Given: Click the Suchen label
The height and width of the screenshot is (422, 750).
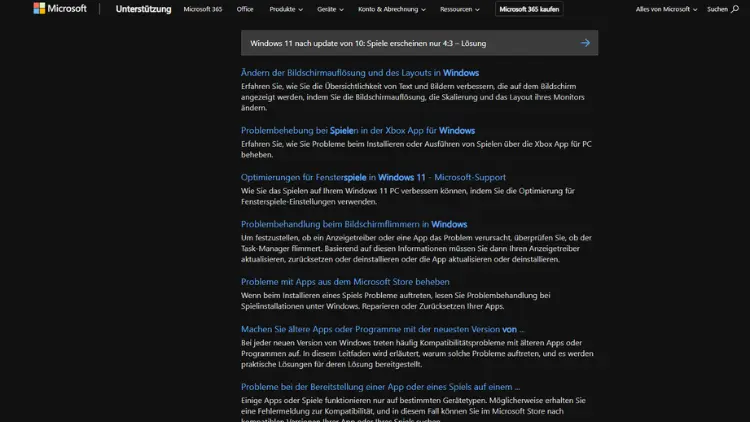Looking at the screenshot, I should [717, 9].
